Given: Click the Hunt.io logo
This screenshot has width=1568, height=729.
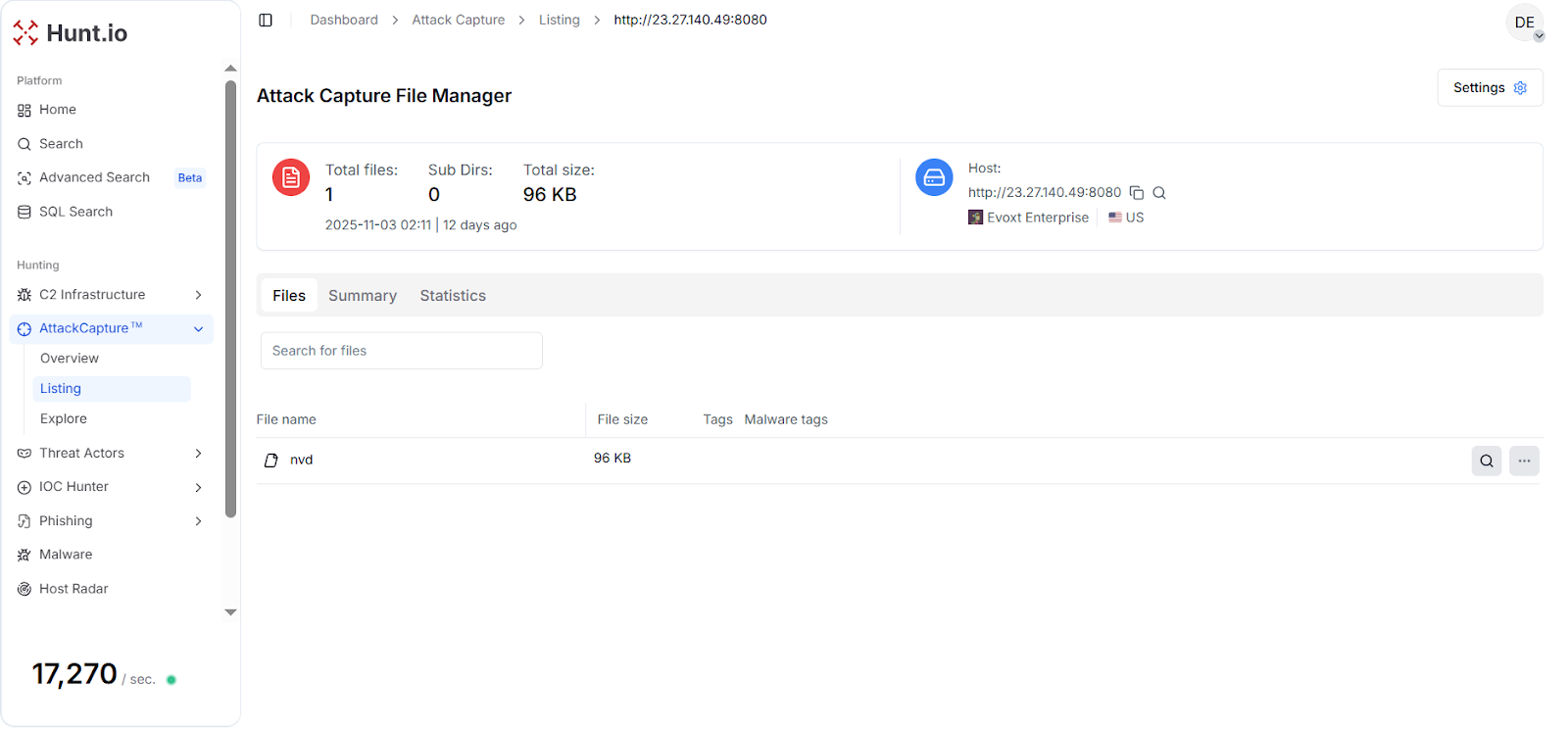Looking at the screenshot, I should tap(71, 33).
